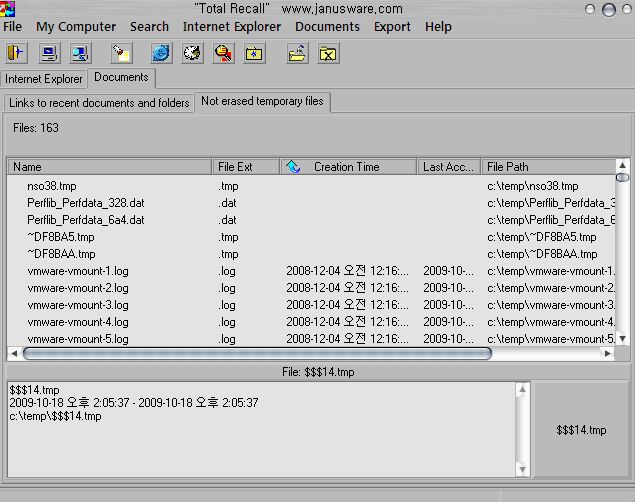Sort by the File Ext column header

click(245, 167)
